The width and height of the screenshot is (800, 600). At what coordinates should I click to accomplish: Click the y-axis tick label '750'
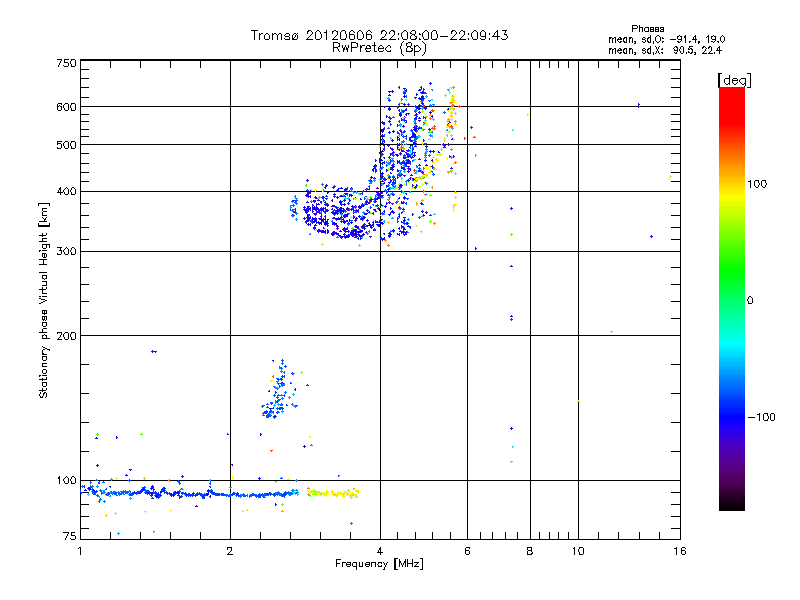[66, 64]
